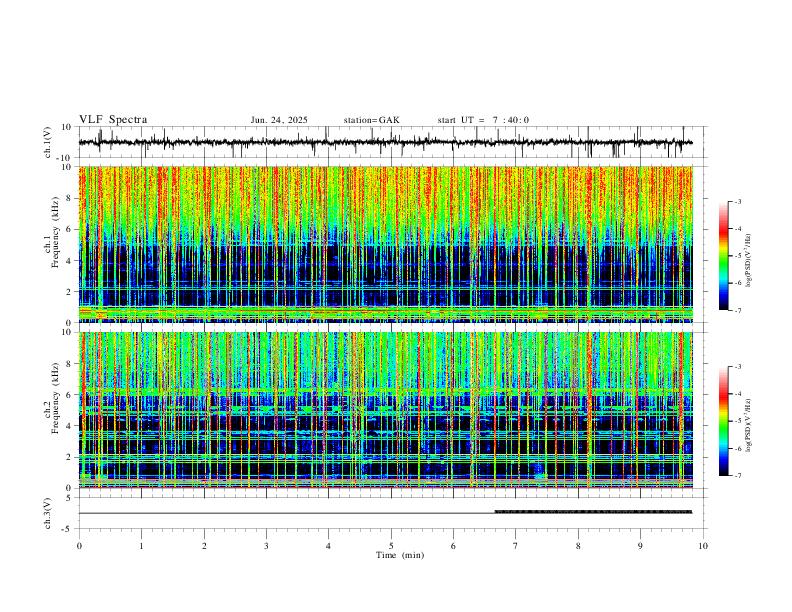The width and height of the screenshot is (792, 612).
Task: Click the ch.1 color scale bar
Action: click(724, 256)
